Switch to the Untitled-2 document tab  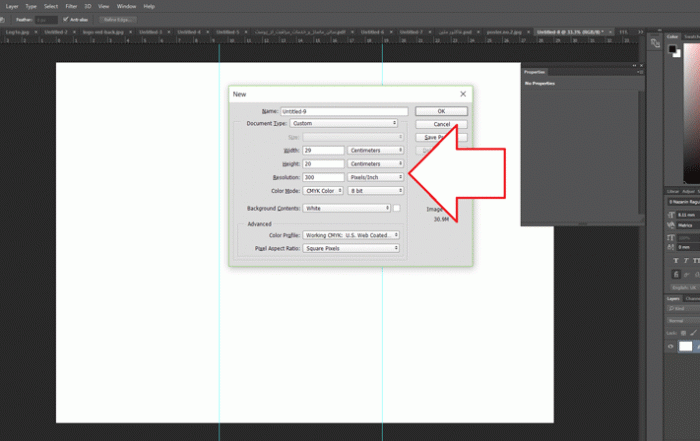(56, 32)
